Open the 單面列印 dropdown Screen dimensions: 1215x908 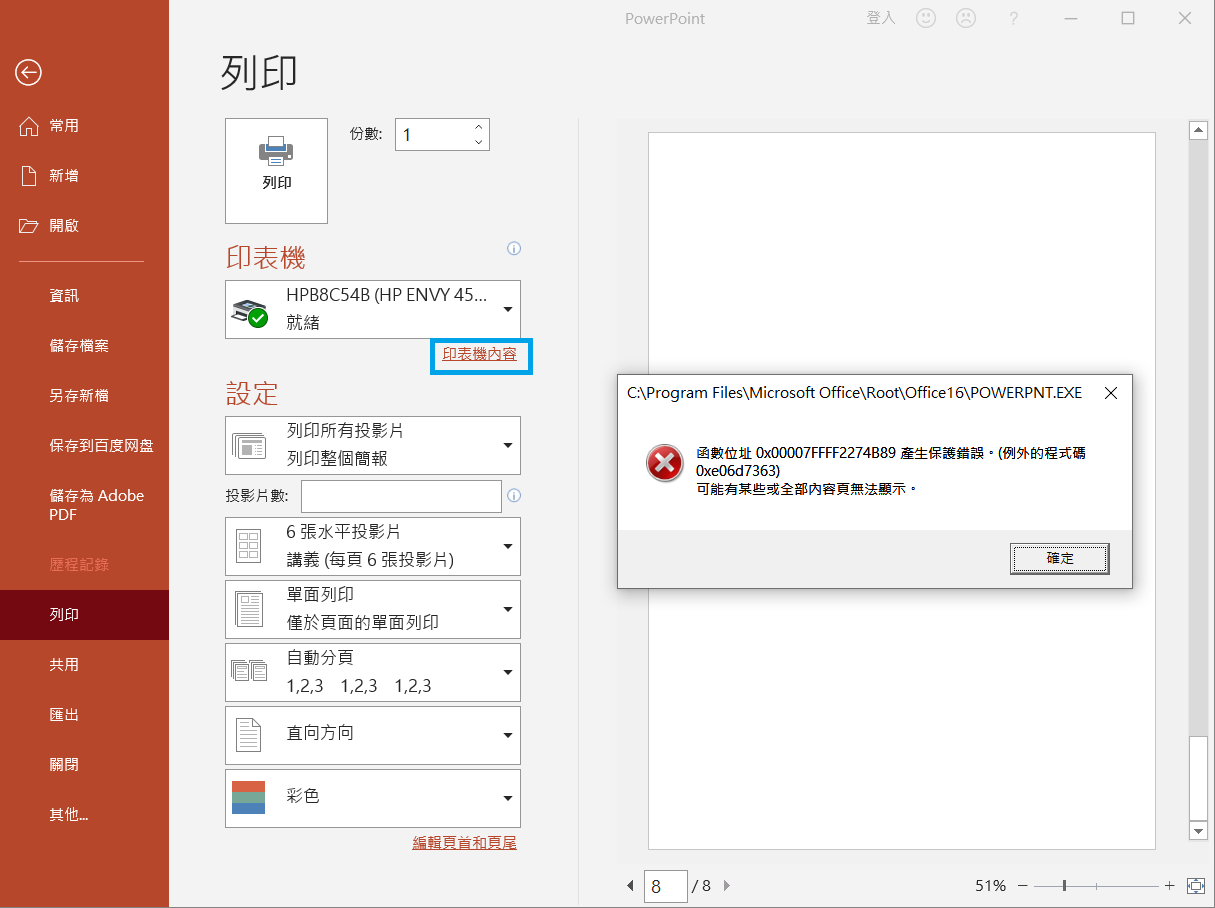(x=373, y=609)
